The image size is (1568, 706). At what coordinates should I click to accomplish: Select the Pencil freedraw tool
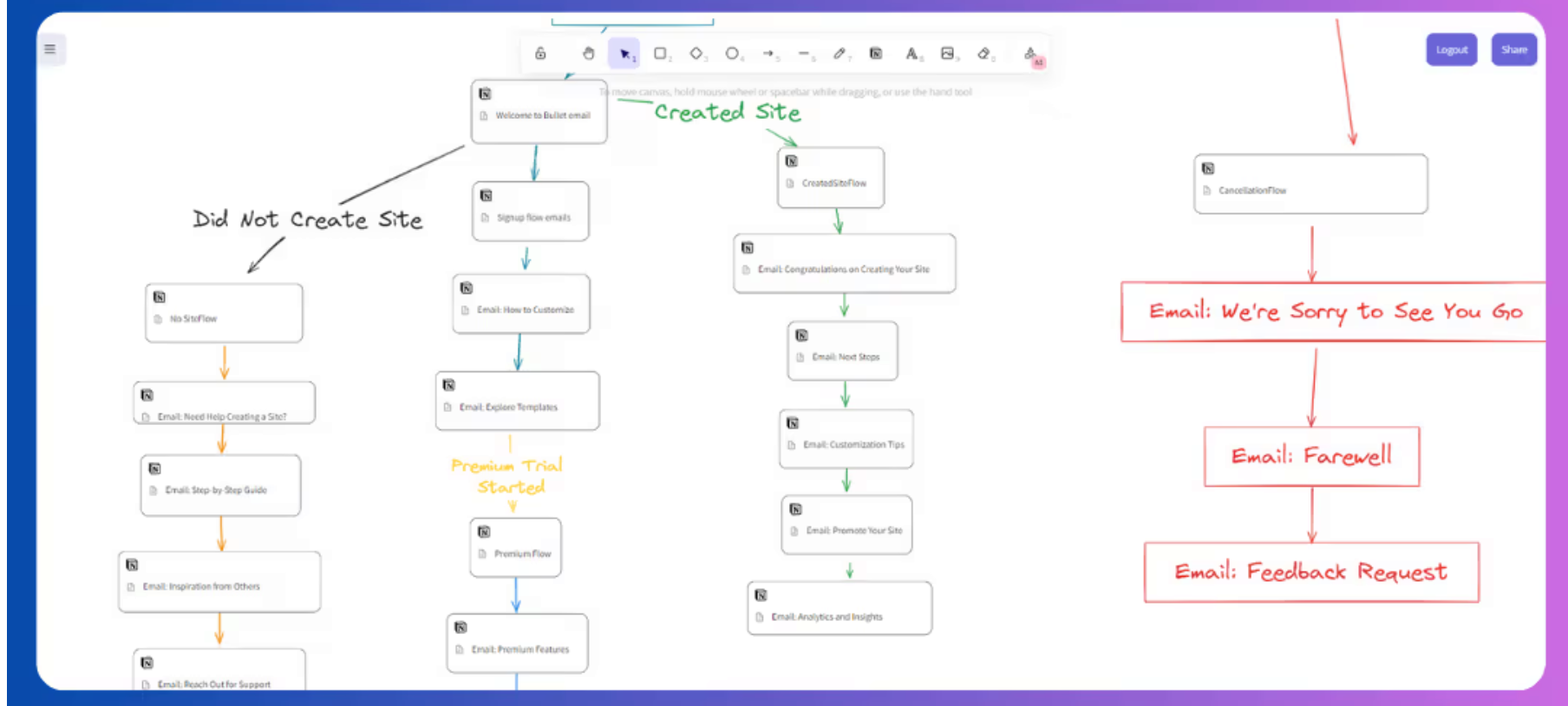point(840,54)
